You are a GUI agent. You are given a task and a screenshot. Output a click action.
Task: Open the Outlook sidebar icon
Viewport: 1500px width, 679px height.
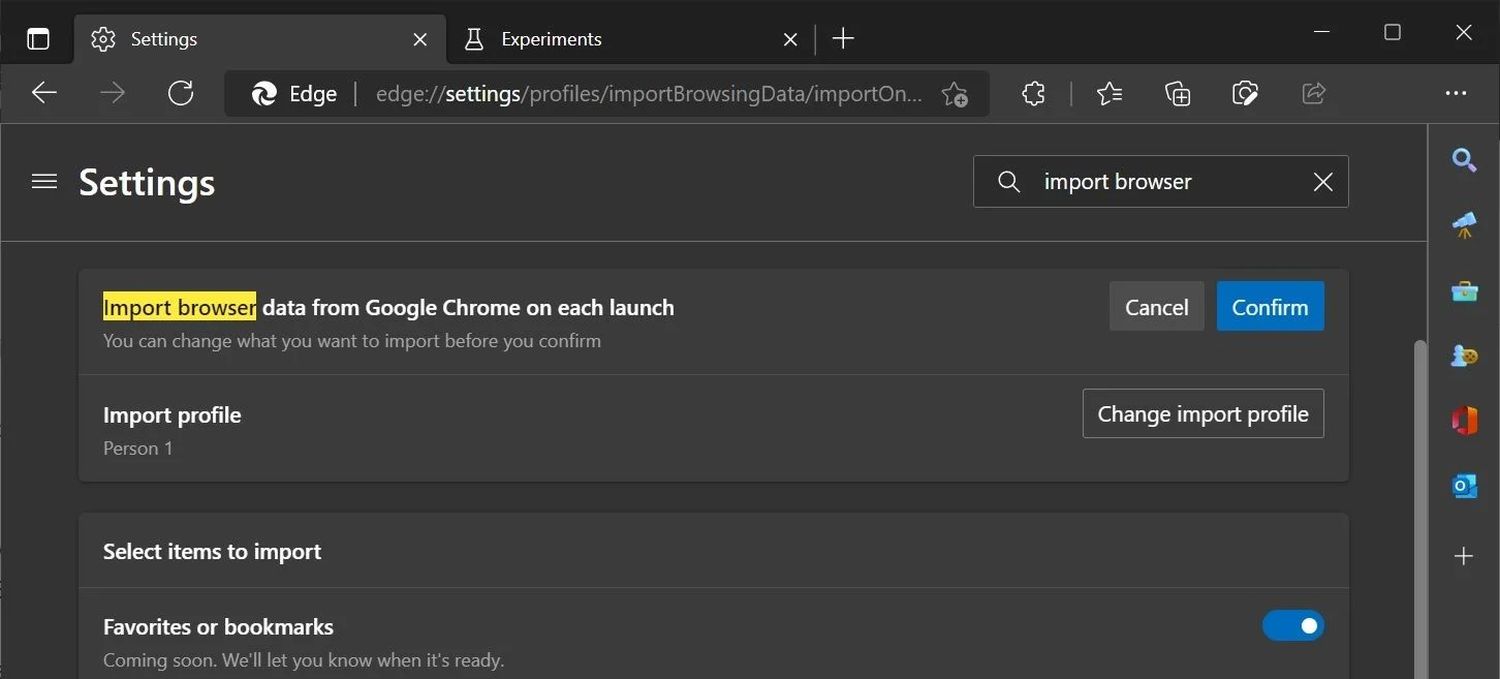coord(1464,486)
